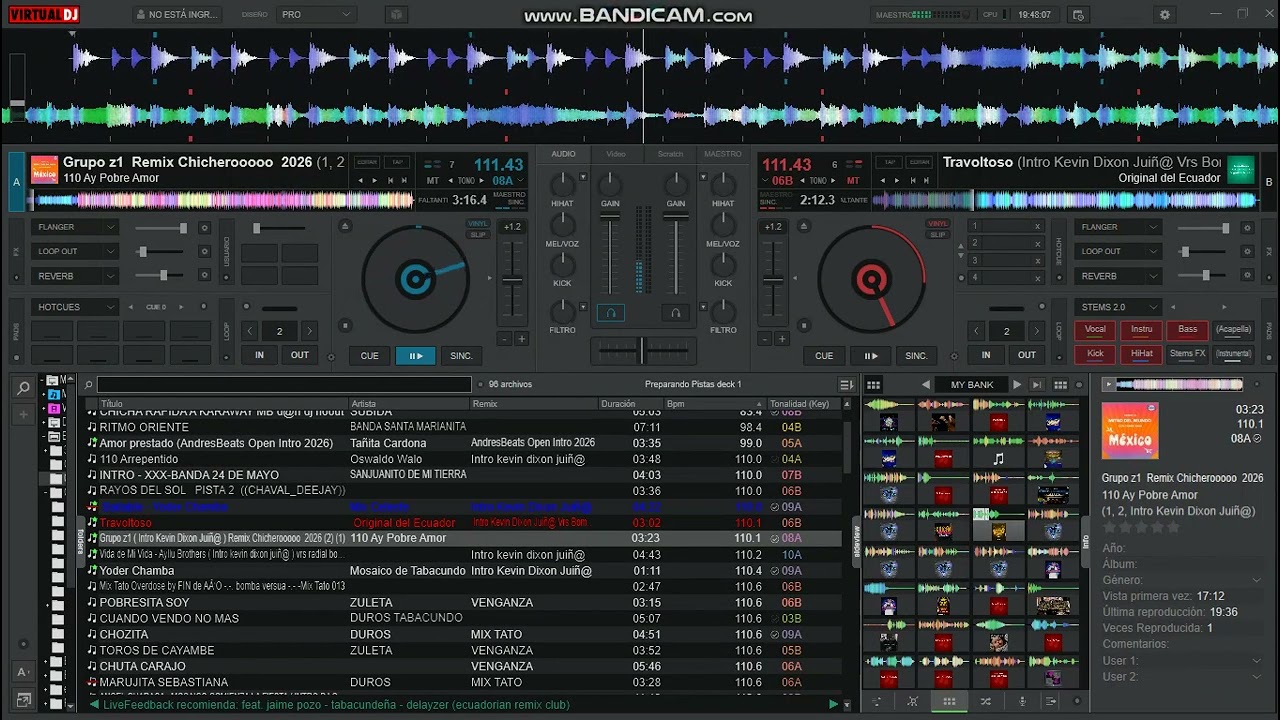Toggle deck A headphone cue button
The height and width of the screenshot is (720, 1280).
click(x=611, y=313)
